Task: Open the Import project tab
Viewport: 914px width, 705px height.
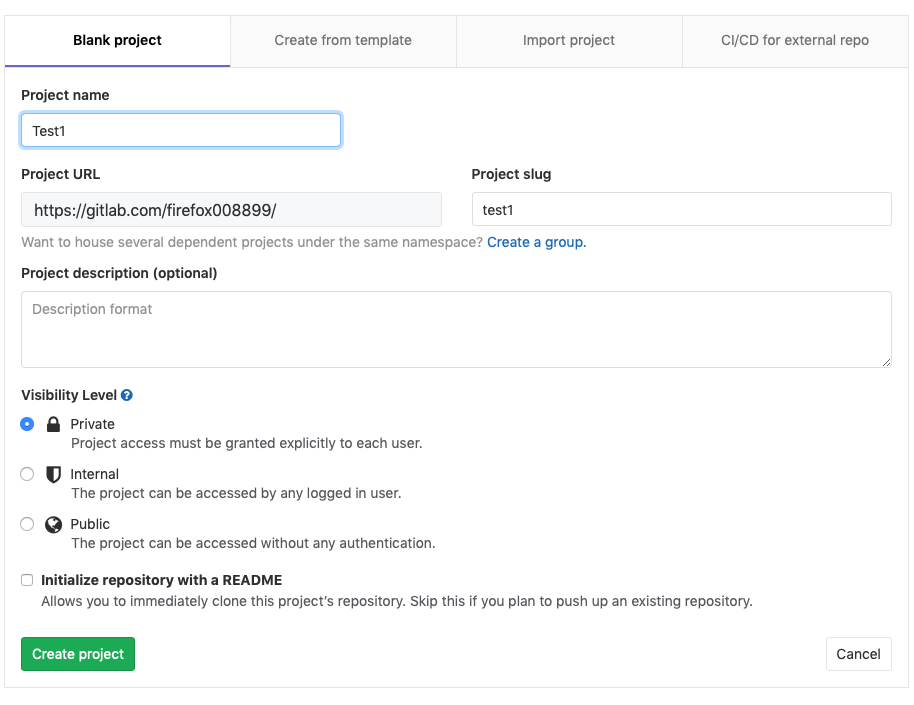Action: [x=569, y=41]
